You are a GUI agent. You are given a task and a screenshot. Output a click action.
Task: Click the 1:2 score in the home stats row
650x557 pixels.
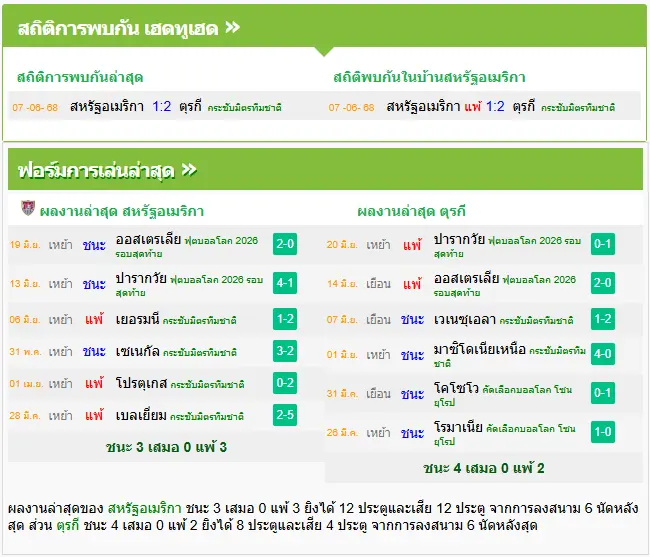(495, 107)
